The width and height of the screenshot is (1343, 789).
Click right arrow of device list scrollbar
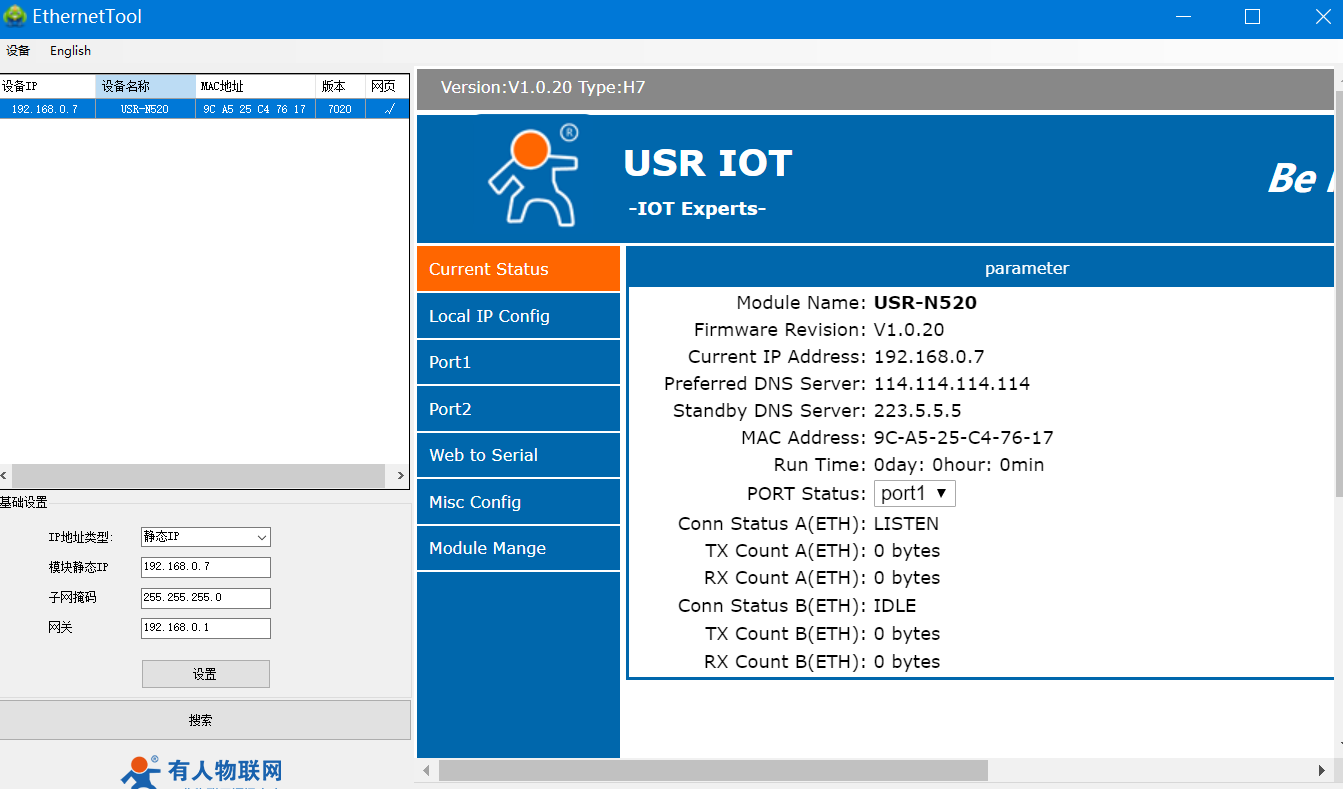pyautogui.click(x=400, y=476)
